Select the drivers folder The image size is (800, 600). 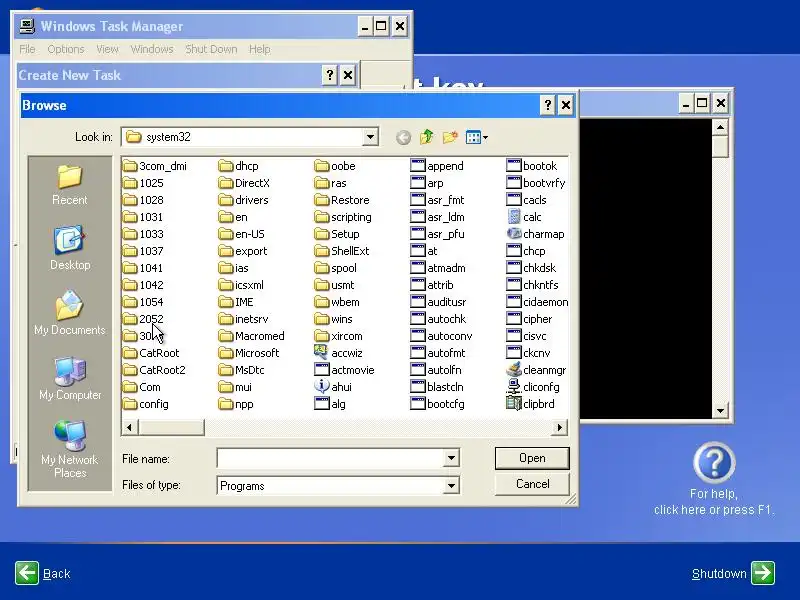click(x=243, y=200)
